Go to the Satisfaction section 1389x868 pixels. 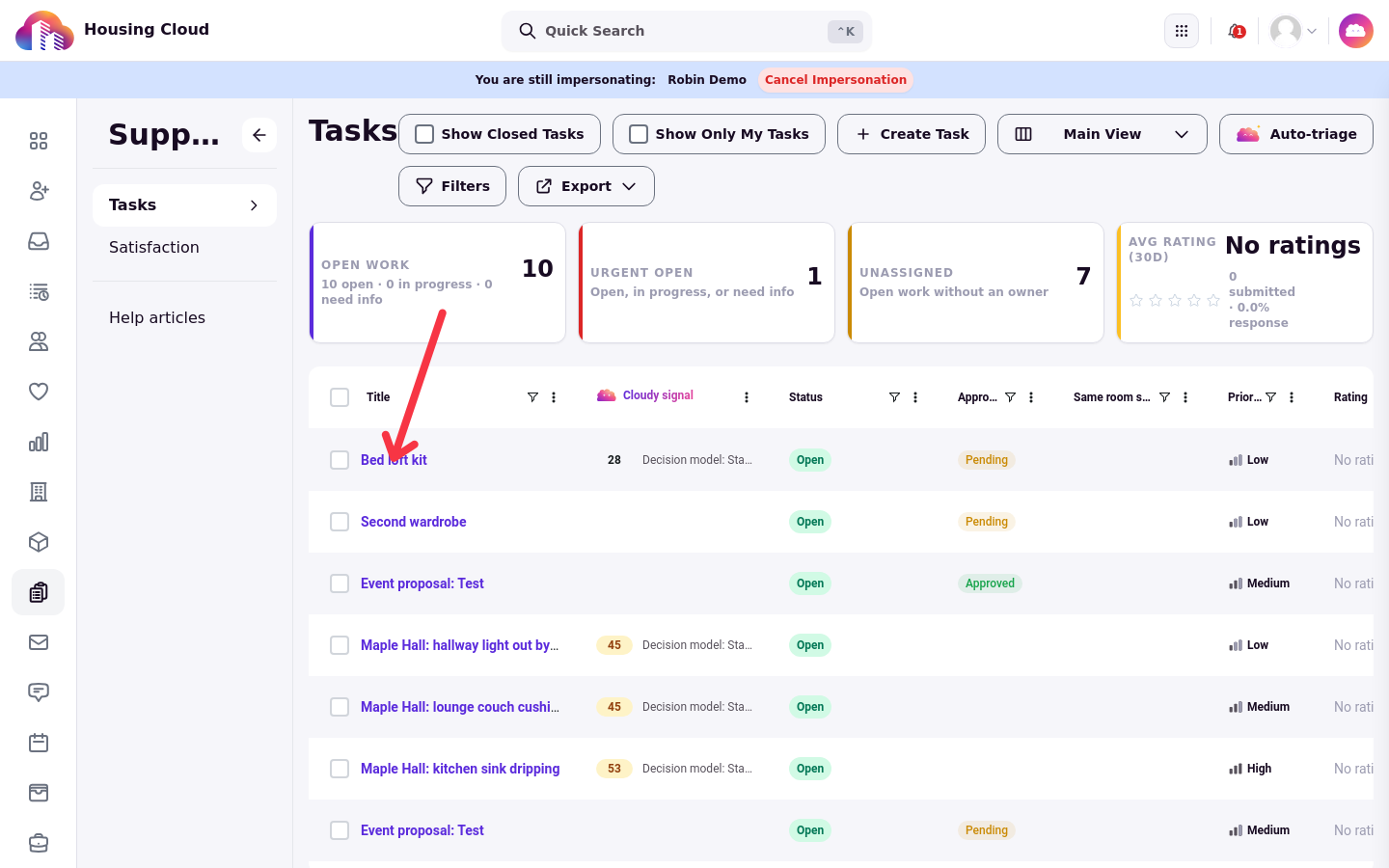click(x=154, y=248)
